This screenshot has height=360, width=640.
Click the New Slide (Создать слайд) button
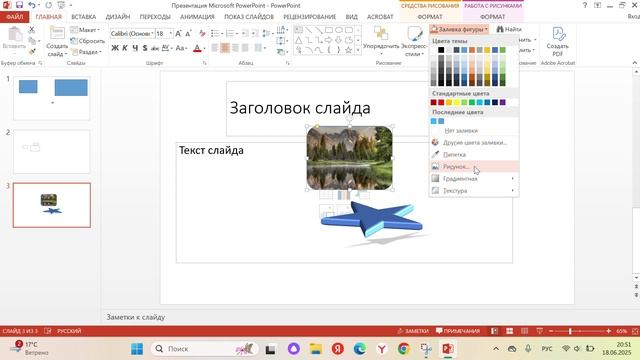tap(57, 41)
